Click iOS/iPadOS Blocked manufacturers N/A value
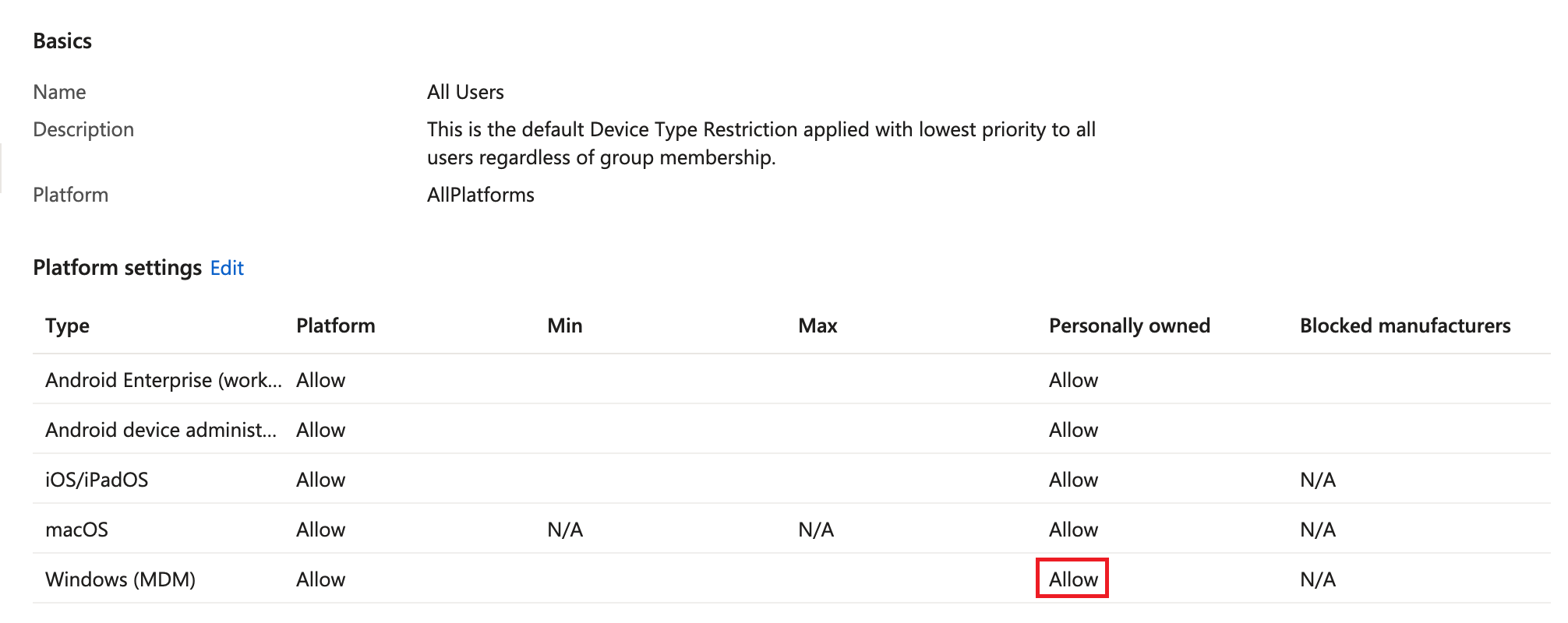 point(1317,480)
